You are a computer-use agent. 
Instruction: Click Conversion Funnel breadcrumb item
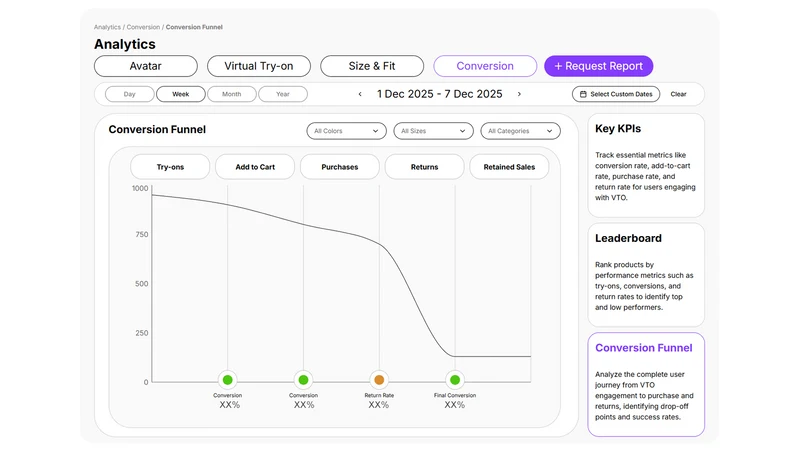pyautogui.click(x=194, y=27)
